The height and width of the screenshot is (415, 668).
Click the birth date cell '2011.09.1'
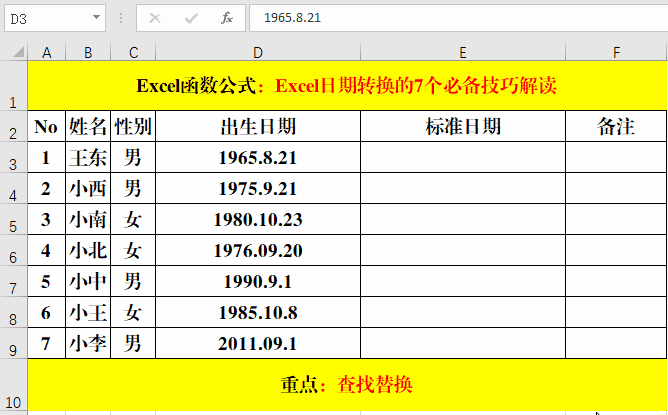pos(258,343)
